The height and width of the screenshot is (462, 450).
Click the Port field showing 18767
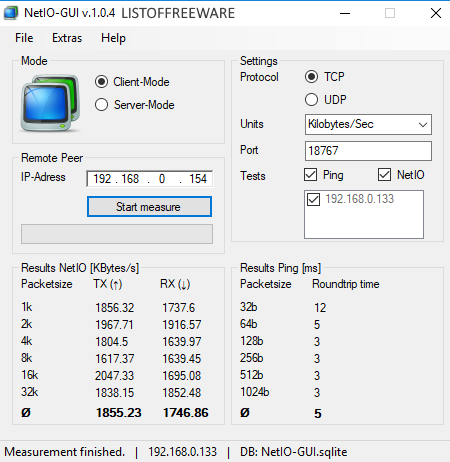(368, 151)
